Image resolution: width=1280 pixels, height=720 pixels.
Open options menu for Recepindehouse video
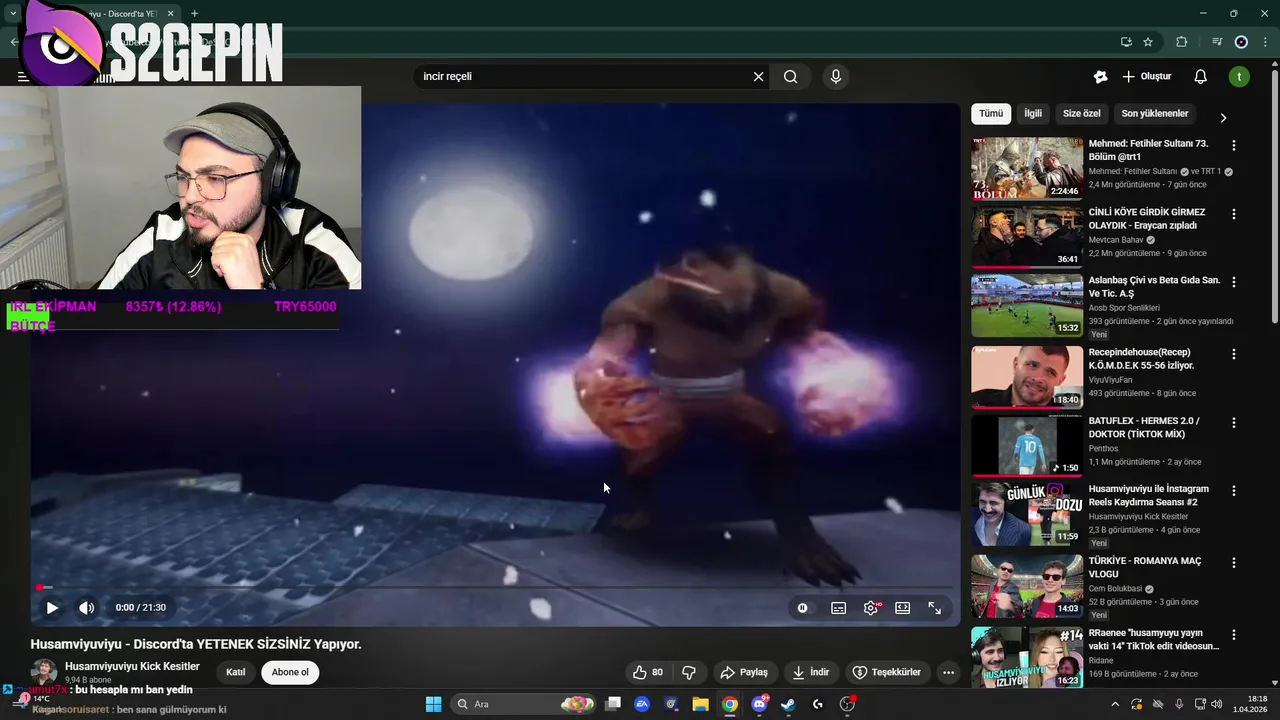[1233, 354]
